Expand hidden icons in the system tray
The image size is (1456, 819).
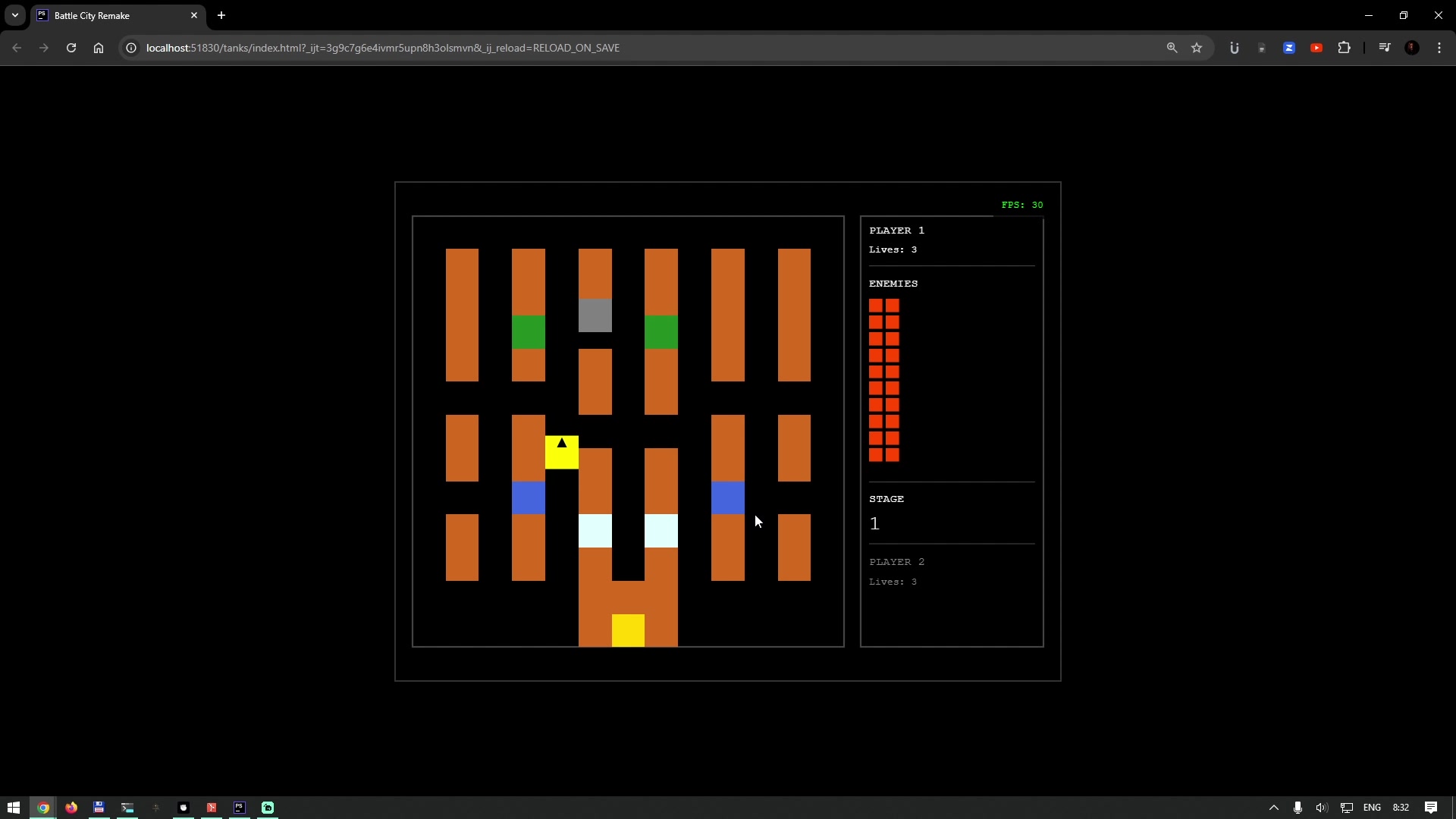tap(1275, 808)
